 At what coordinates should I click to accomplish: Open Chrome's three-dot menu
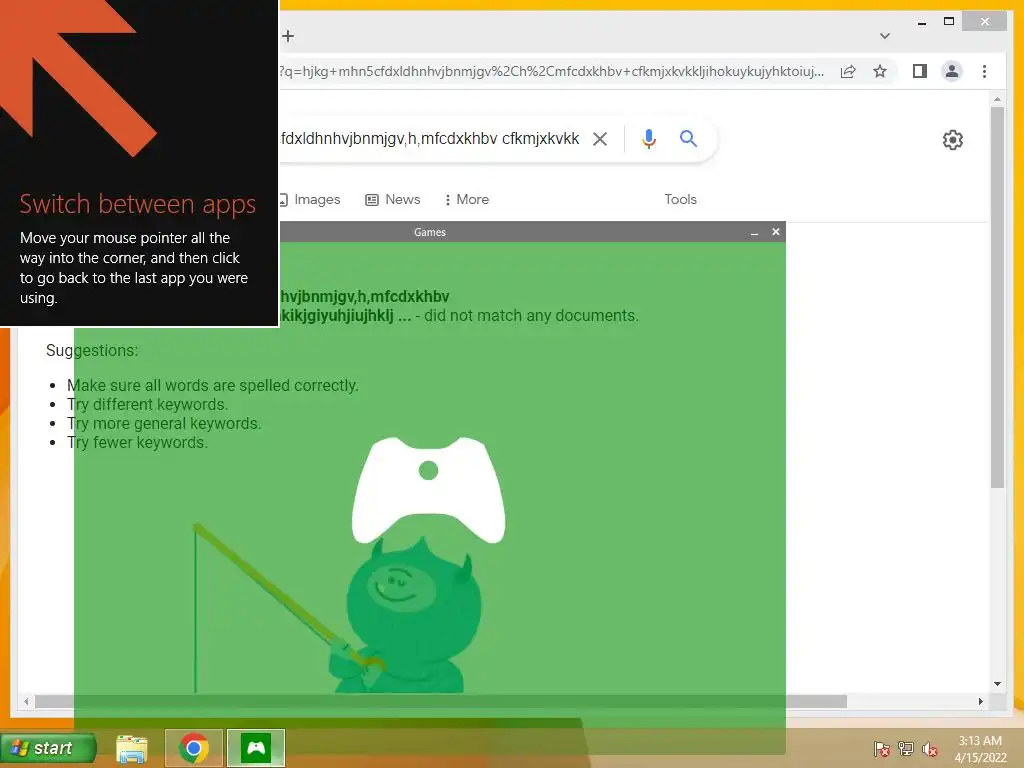coord(984,71)
